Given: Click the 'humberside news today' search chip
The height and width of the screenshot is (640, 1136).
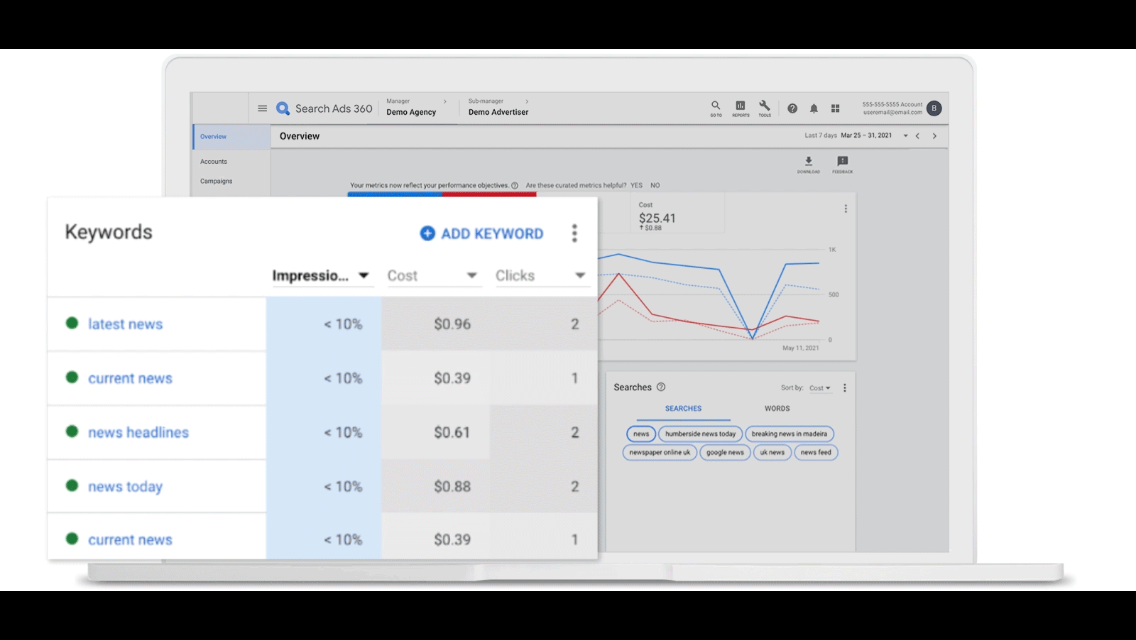Looking at the screenshot, I should click(700, 434).
